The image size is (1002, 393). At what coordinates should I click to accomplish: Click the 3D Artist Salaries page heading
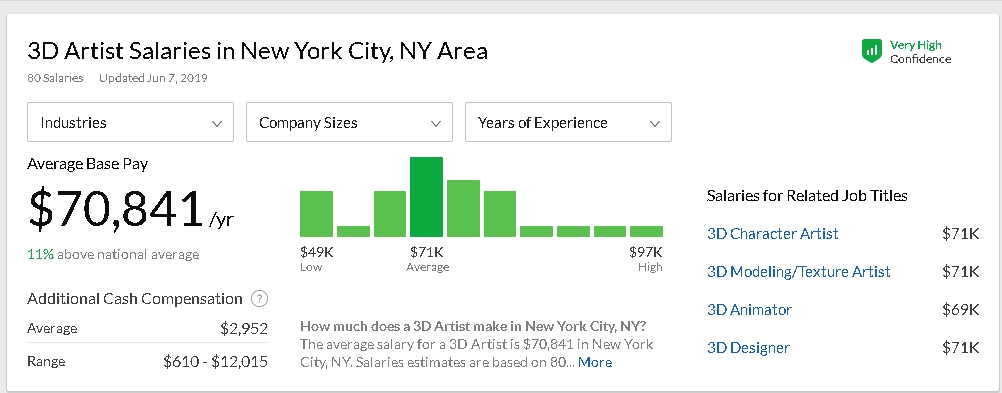pos(258,50)
